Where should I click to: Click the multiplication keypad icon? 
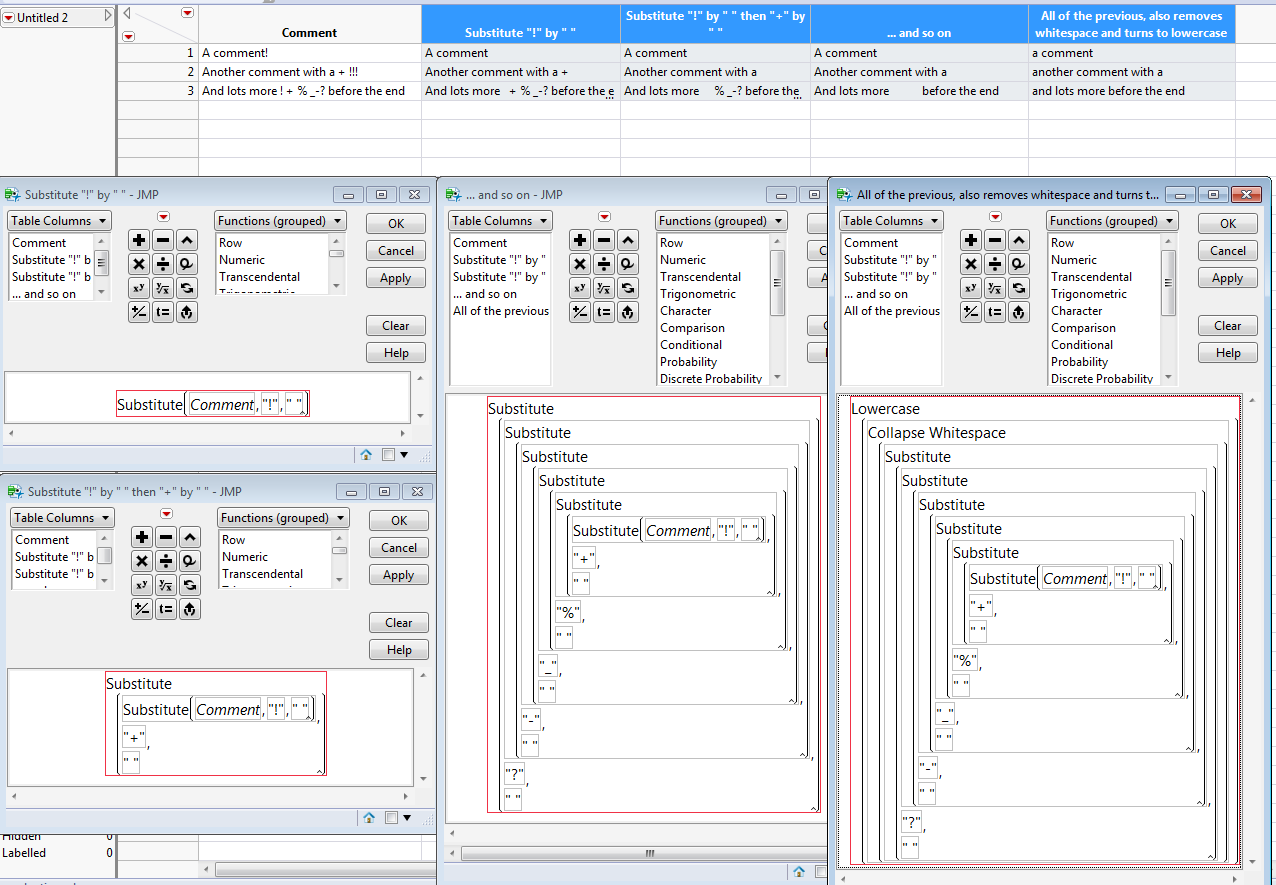(141, 264)
